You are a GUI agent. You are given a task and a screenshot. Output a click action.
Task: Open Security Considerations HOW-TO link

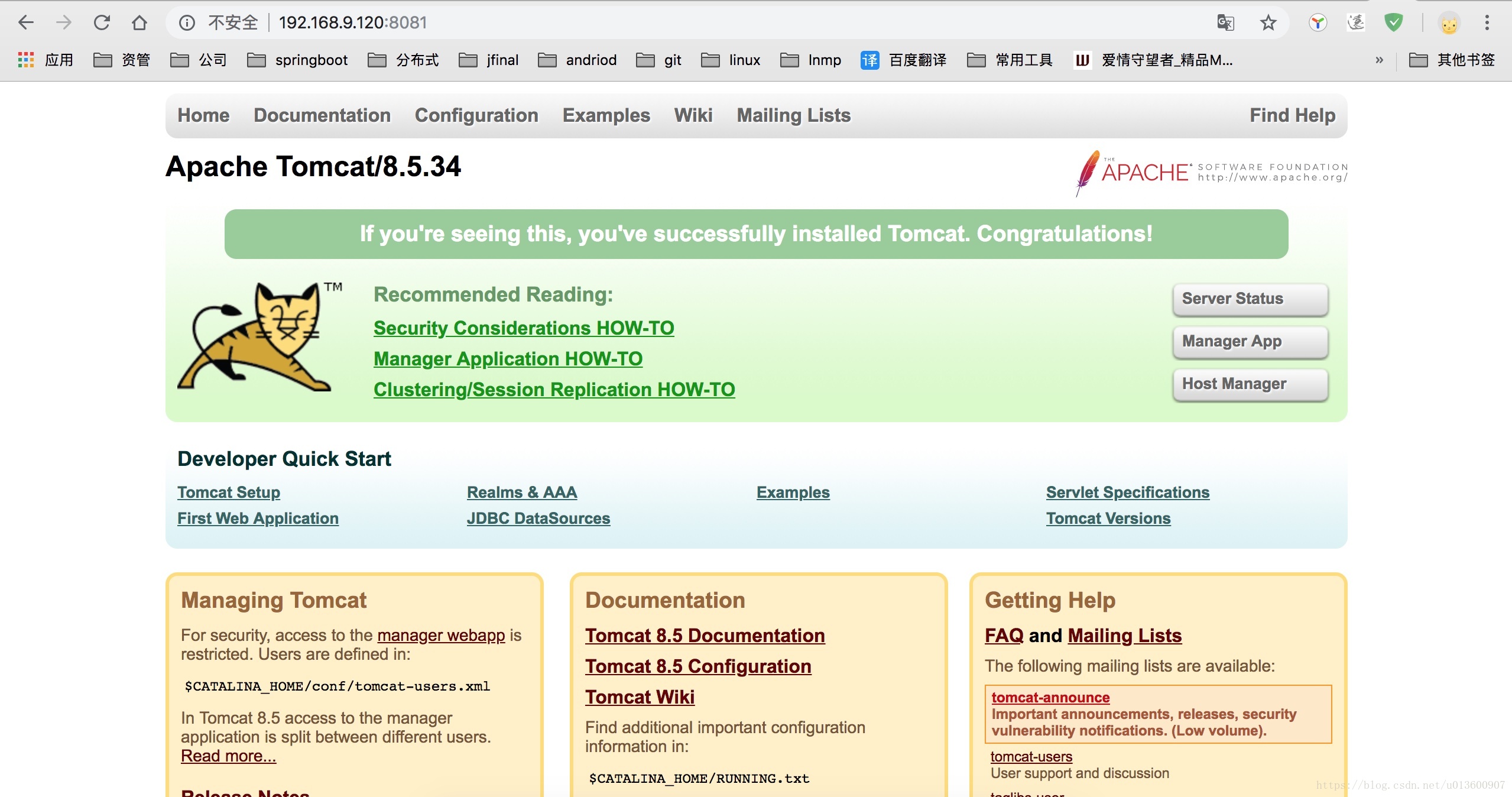[524, 328]
